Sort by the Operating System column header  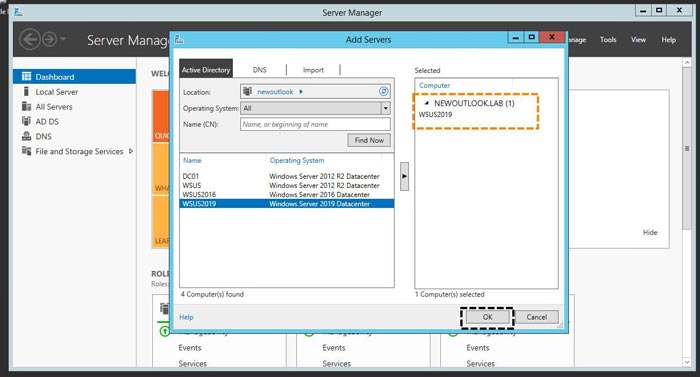pyautogui.click(x=297, y=160)
